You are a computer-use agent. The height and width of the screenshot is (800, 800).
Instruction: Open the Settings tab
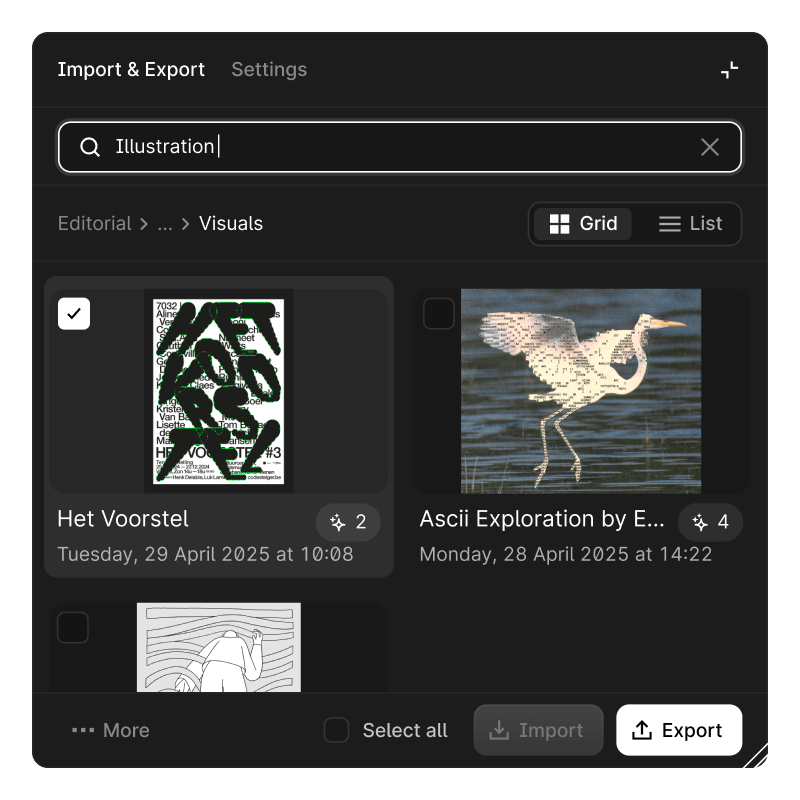pos(269,69)
